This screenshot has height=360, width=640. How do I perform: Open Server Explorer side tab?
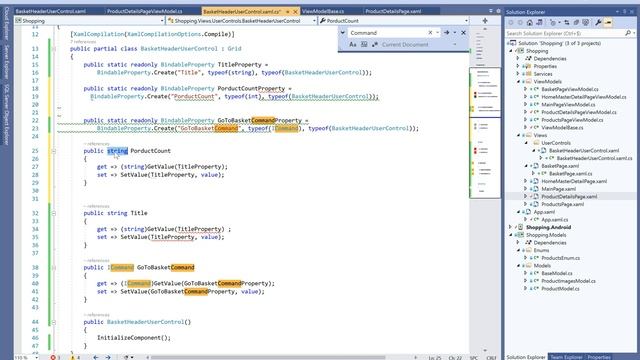coord(6,62)
